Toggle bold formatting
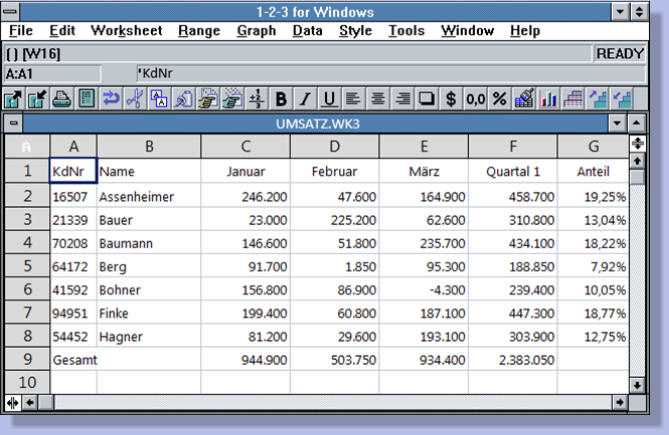 coord(281,99)
